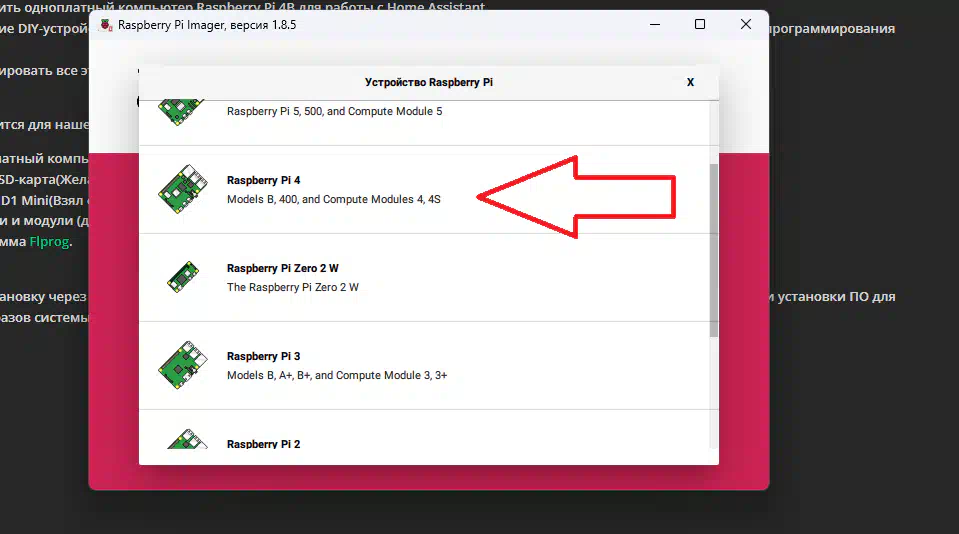The height and width of the screenshot is (534, 959).
Task: Choose Raspberry Pi Zero 2 W entry
Action: (x=424, y=278)
